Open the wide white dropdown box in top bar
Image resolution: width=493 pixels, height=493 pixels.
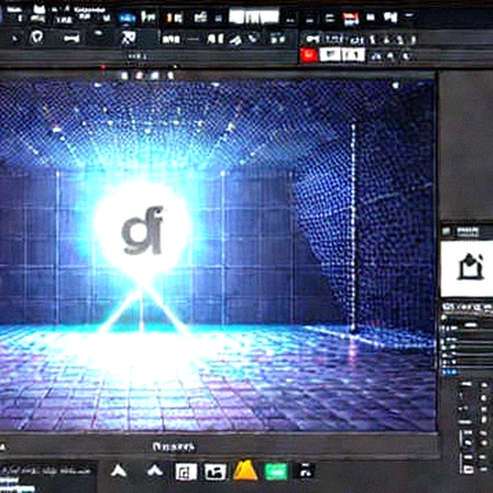pyautogui.click(x=254, y=16)
